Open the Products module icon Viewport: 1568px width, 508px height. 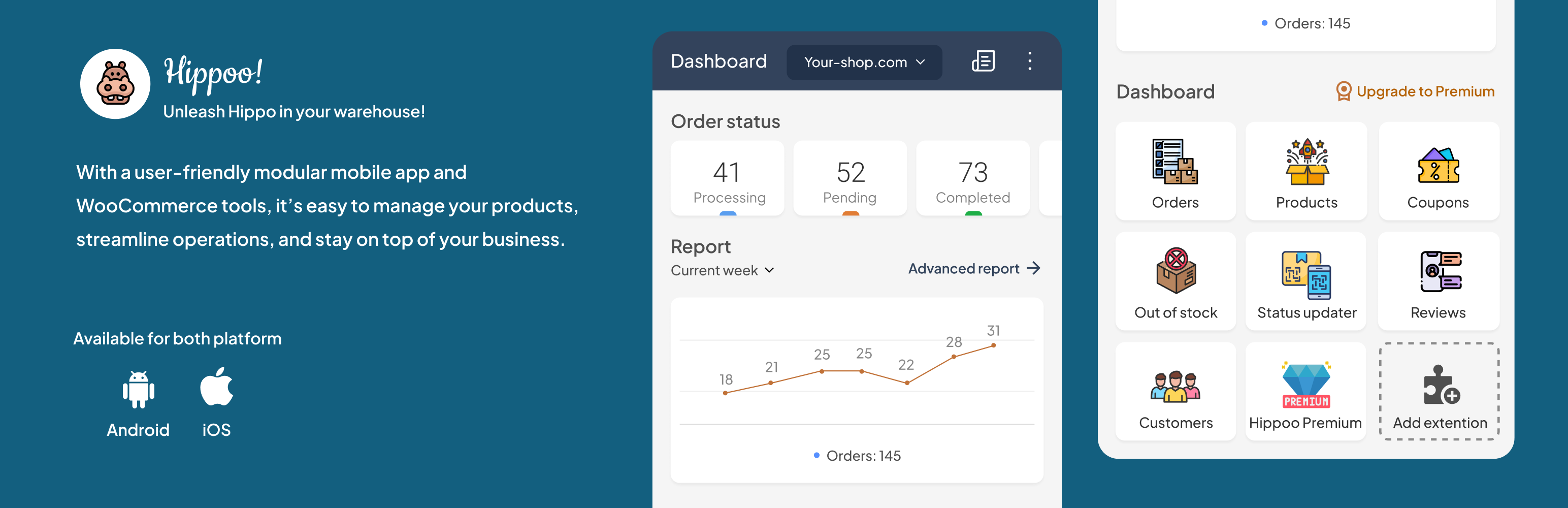(1306, 162)
